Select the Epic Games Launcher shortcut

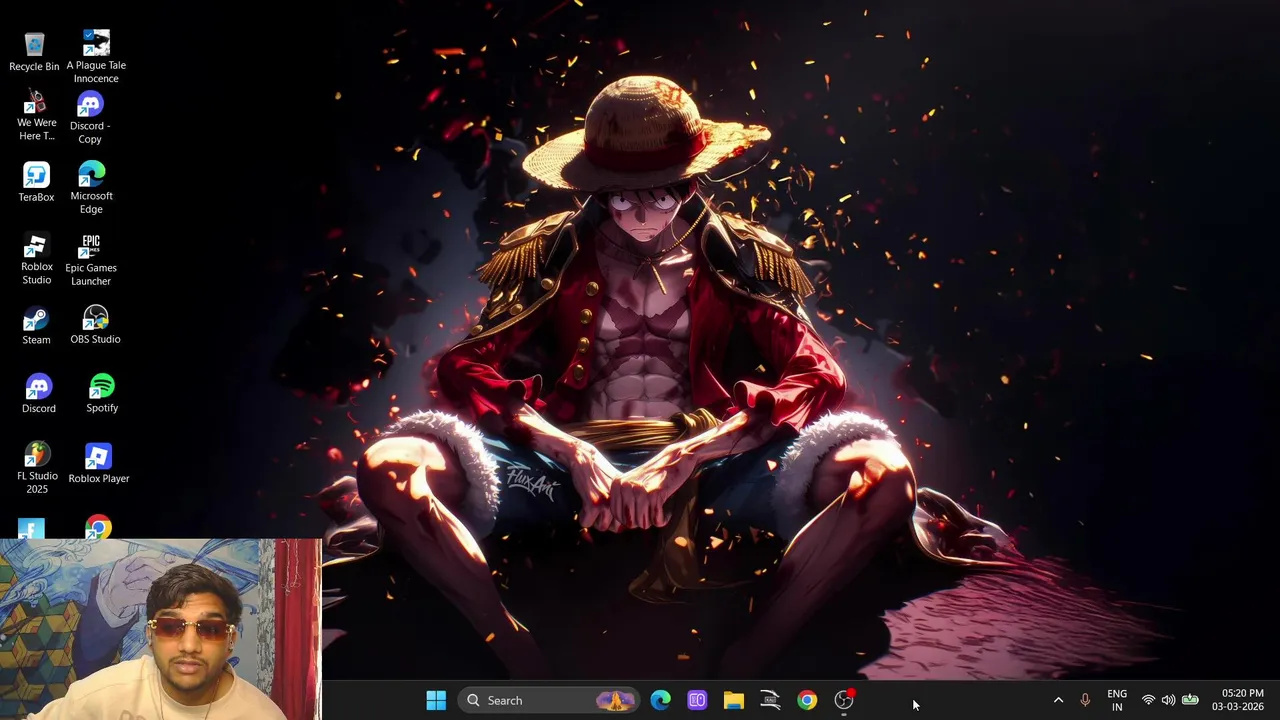click(x=91, y=260)
